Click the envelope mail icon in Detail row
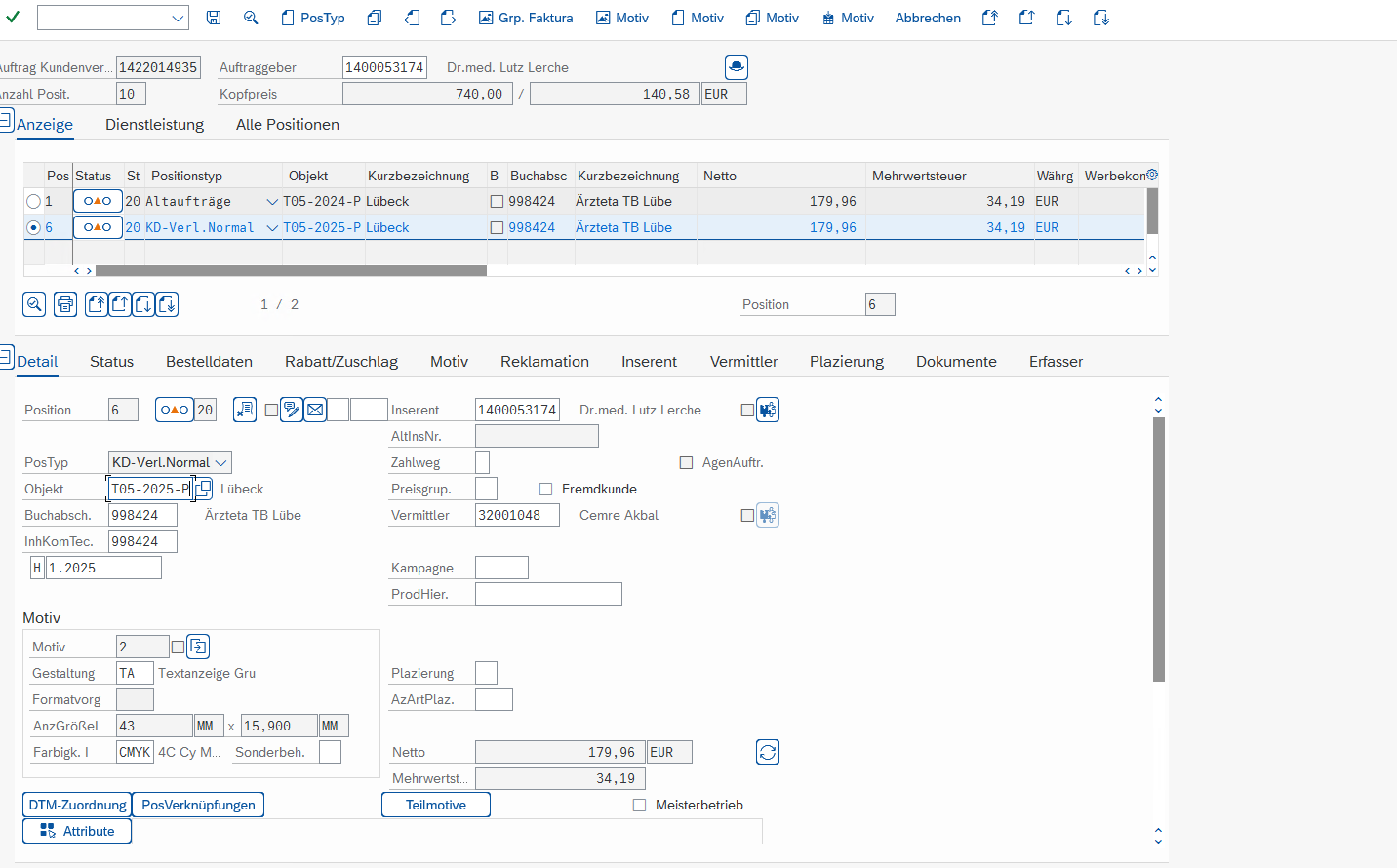1397x868 pixels. 315,410
